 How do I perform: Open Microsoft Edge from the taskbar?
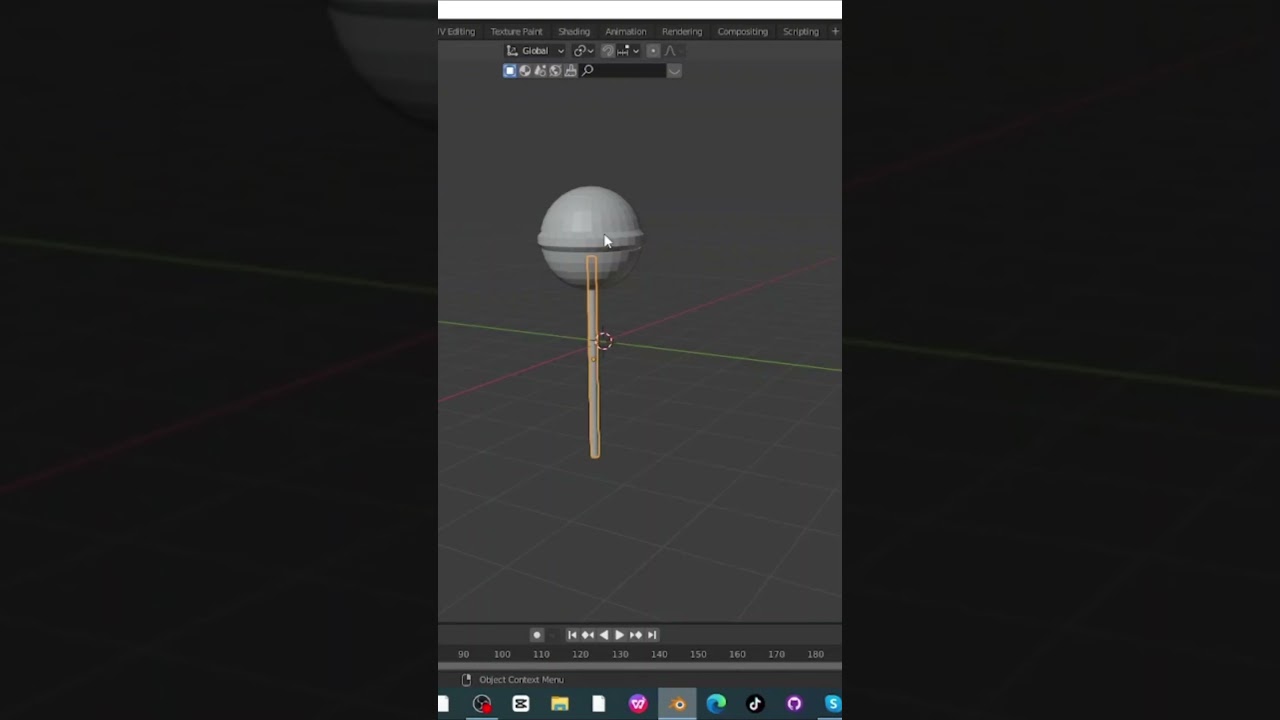716,704
